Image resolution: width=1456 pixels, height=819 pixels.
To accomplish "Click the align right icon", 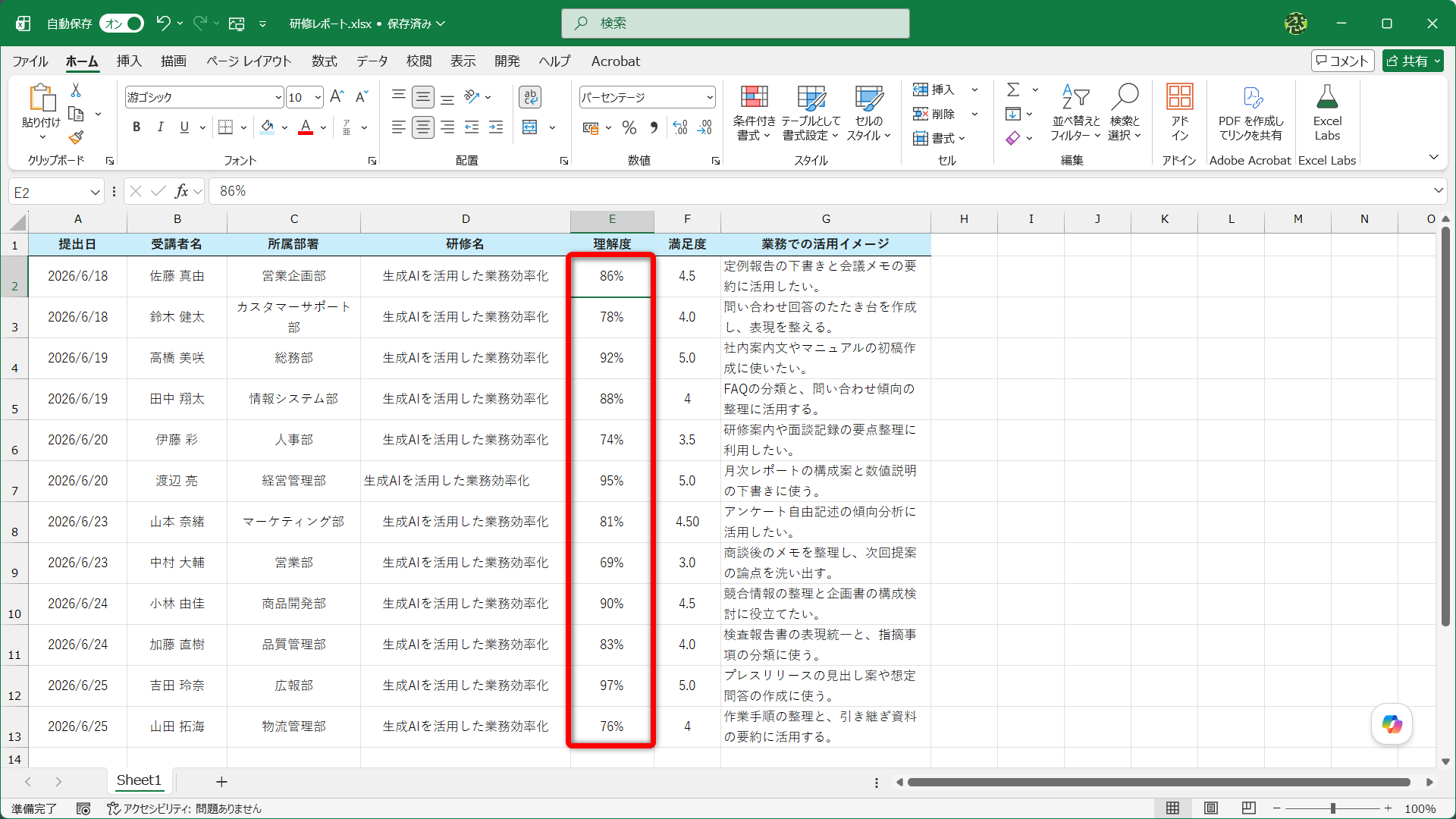I will point(447,127).
